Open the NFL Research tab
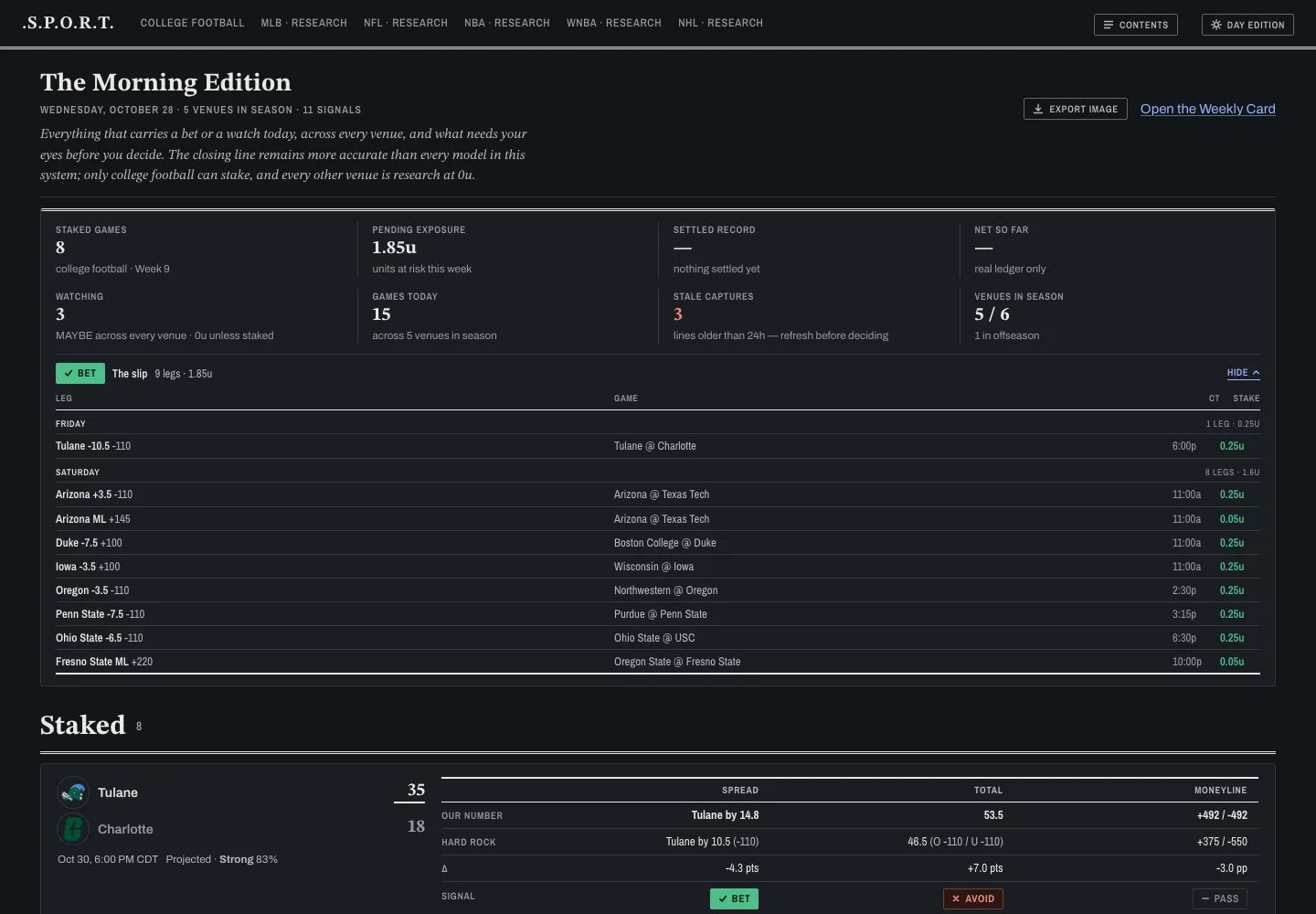Screen dimensions: 1316x914 click(406, 23)
